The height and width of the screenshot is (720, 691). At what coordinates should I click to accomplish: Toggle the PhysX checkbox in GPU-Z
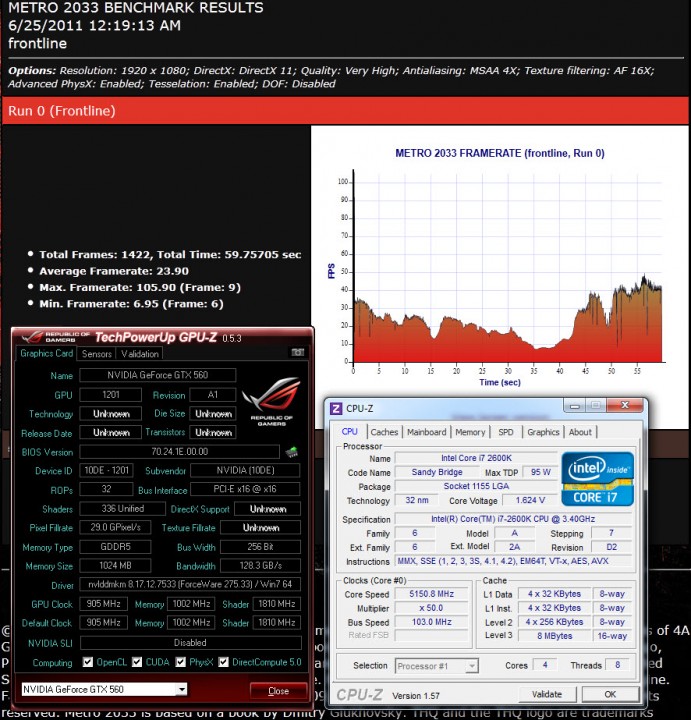(x=180, y=662)
